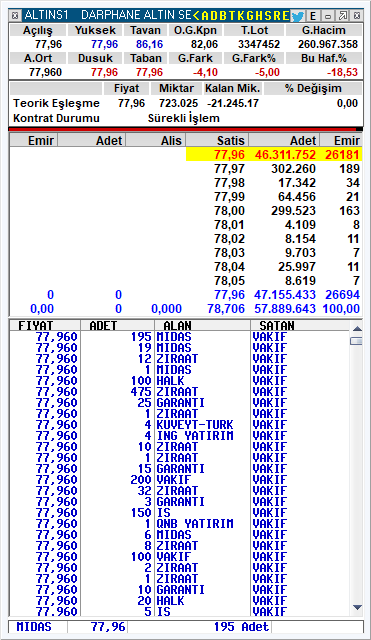This screenshot has height=640, width=371.
Task: Click the Bu Haf.% value -18,53
Action: pyautogui.click(x=342, y=72)
